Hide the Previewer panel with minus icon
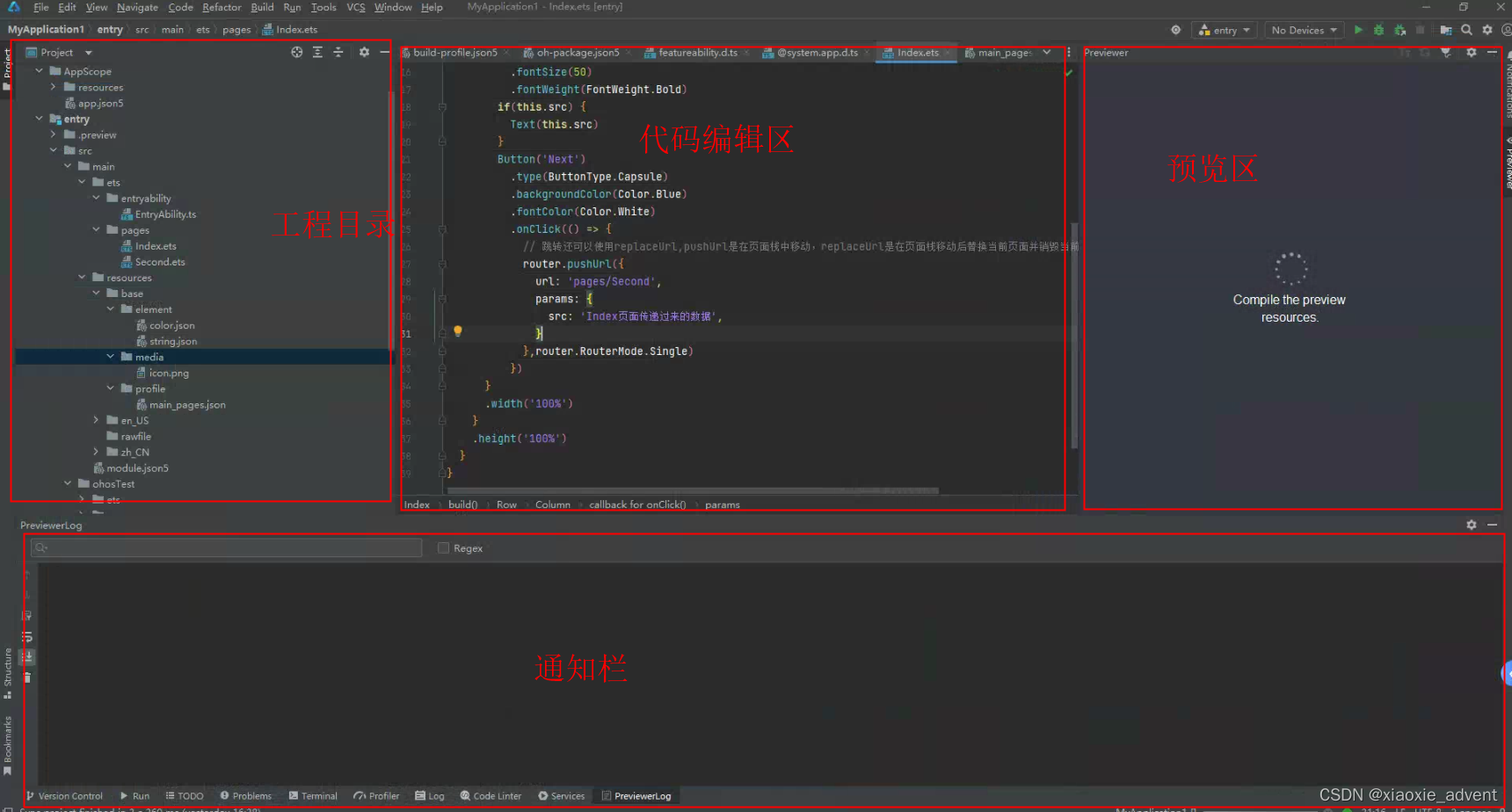Image resolution: width=1512 pixels, height=812 pixels. tap(1492, 53)
